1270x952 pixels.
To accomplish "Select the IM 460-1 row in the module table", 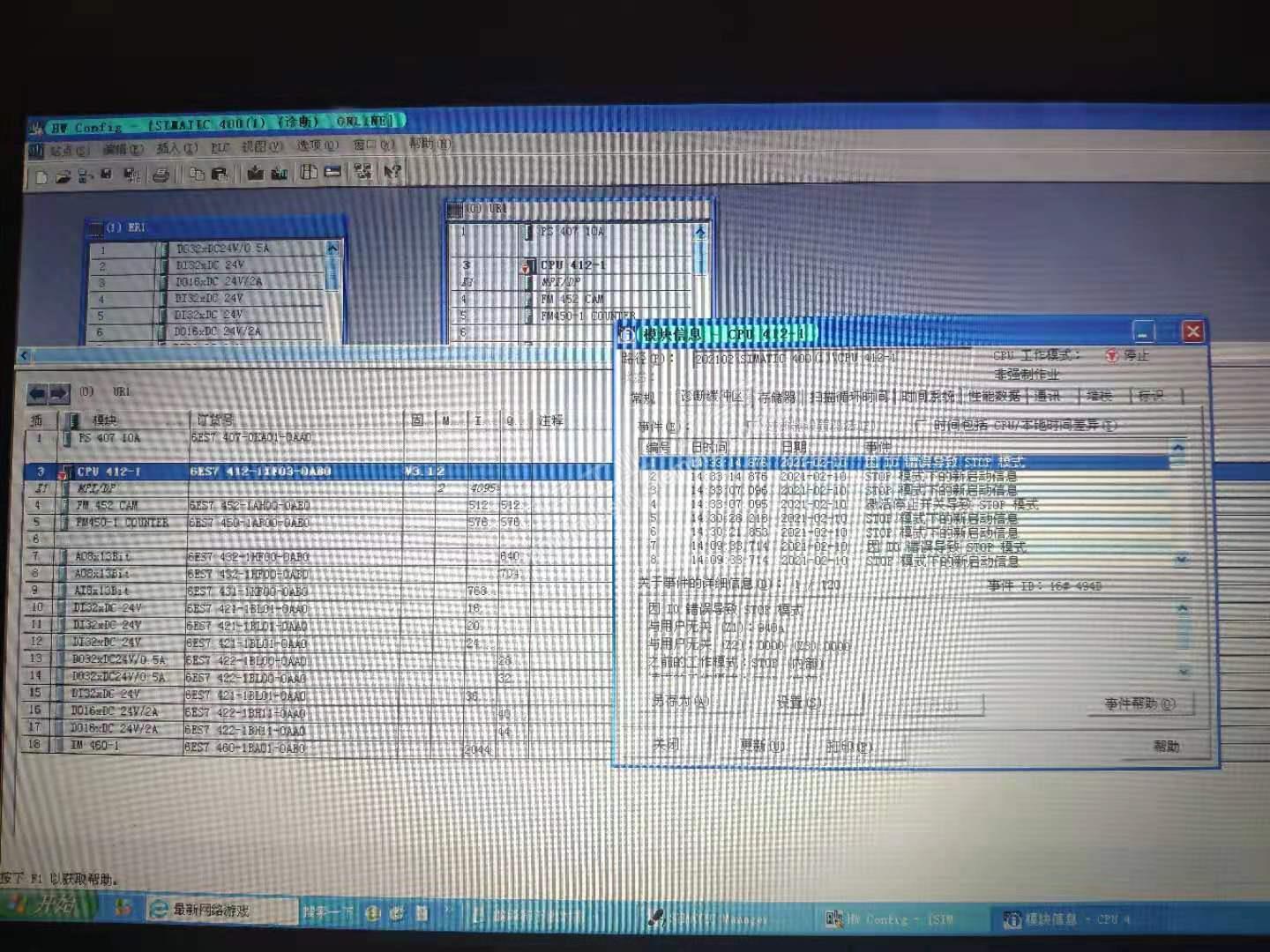I will point(317,747).
